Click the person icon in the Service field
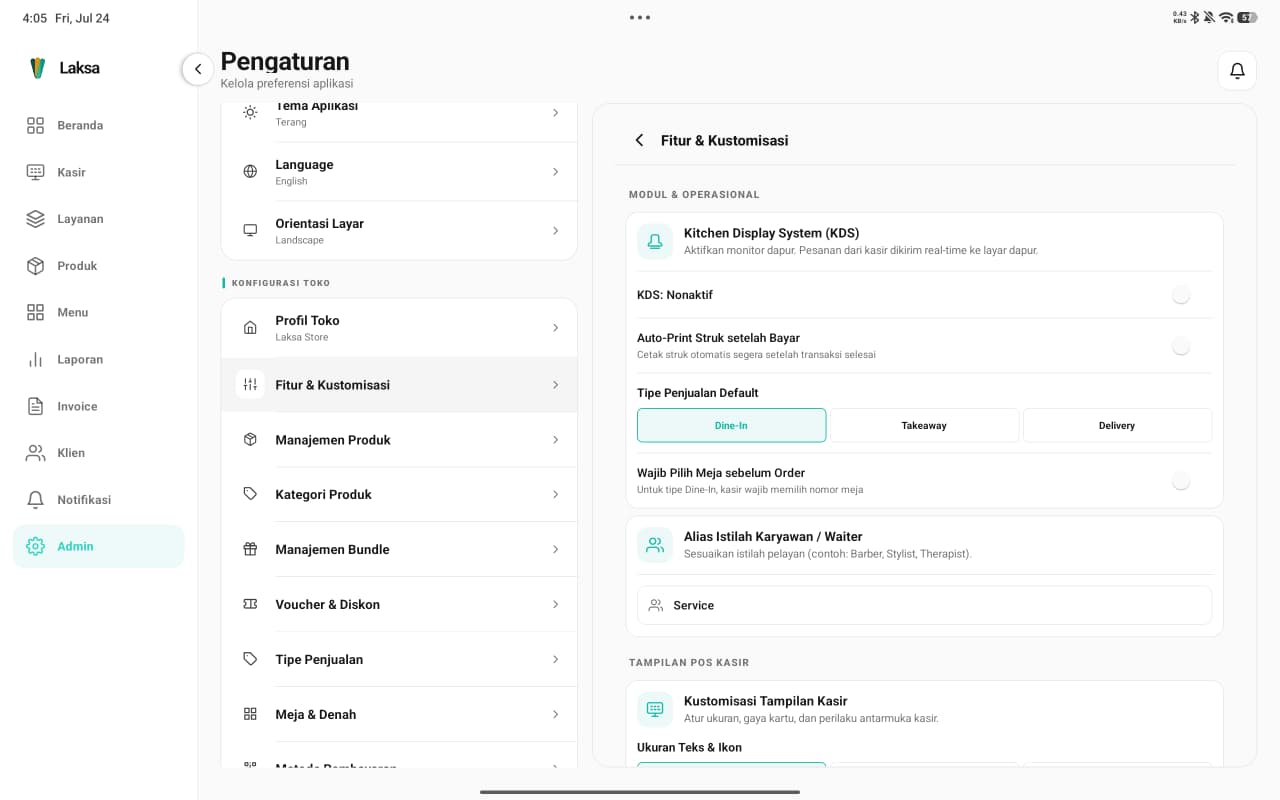 pos(656,605)
